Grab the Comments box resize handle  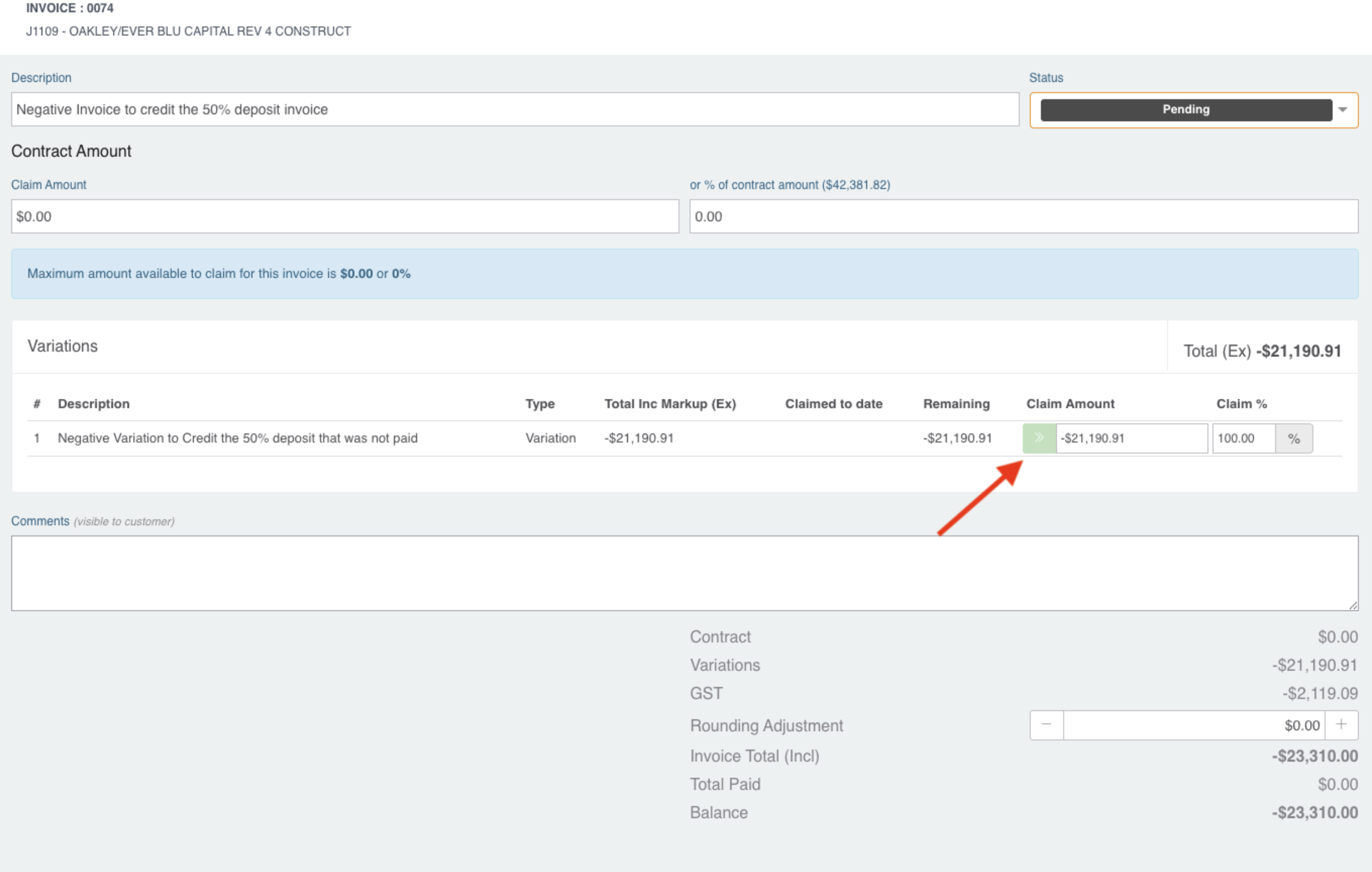(1353, 606)
